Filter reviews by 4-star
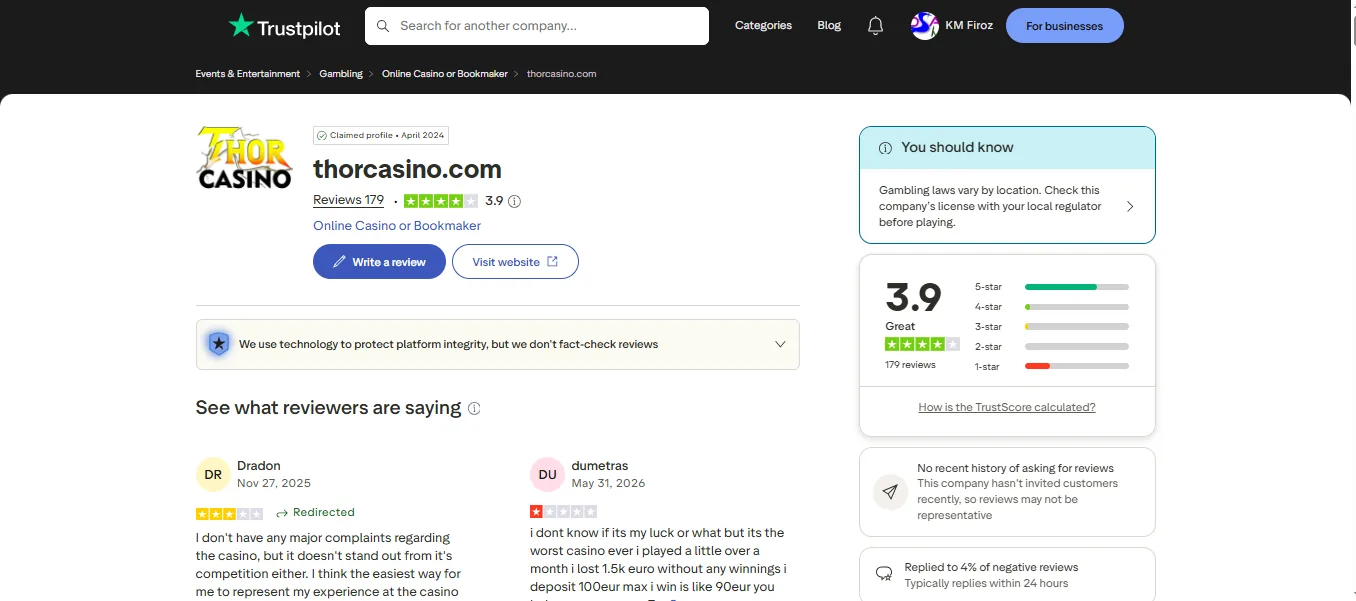This screenshot has width=1356, height=601. point(1052,307)
